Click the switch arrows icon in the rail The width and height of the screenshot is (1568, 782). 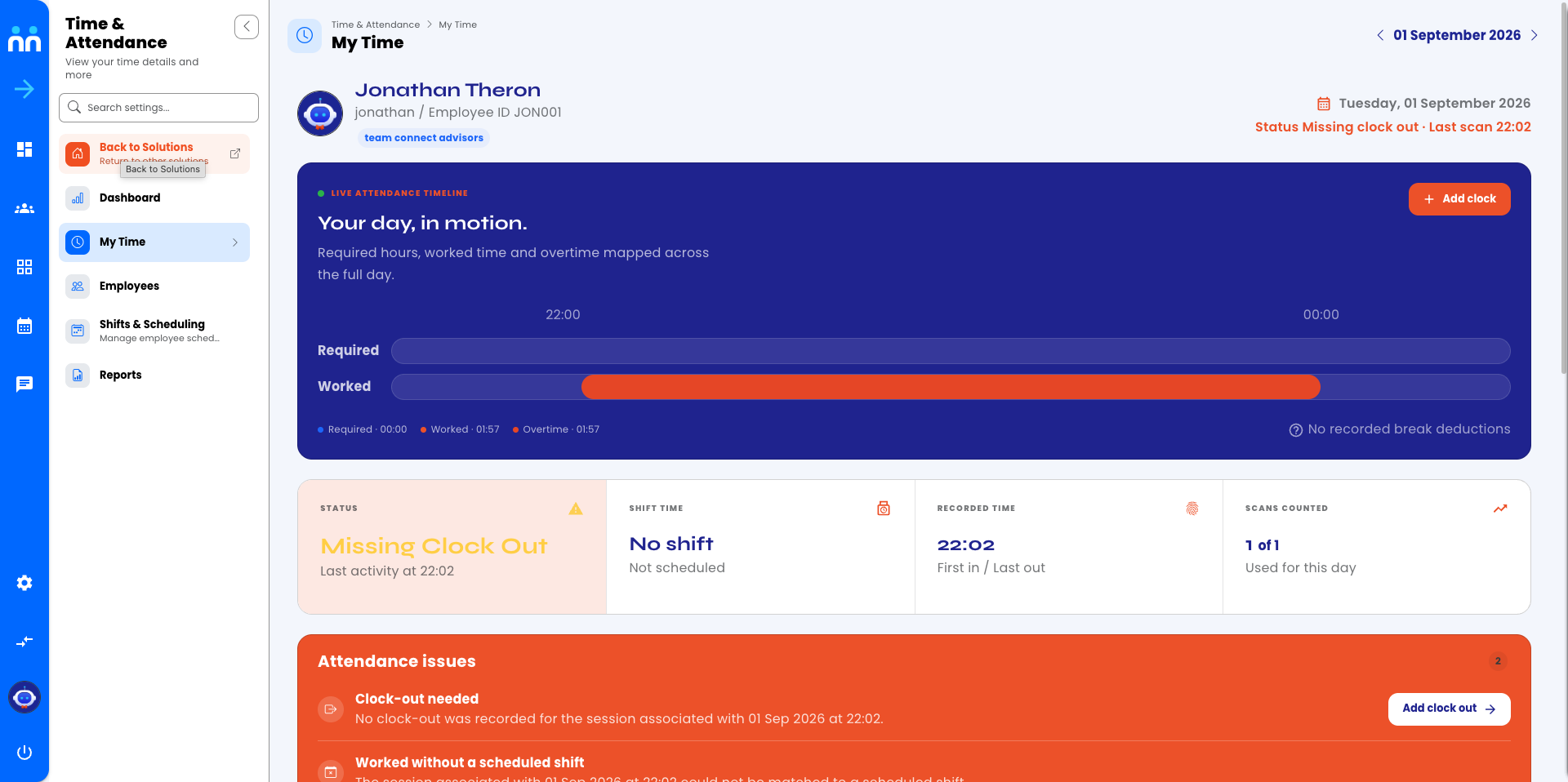click(24, 642)
